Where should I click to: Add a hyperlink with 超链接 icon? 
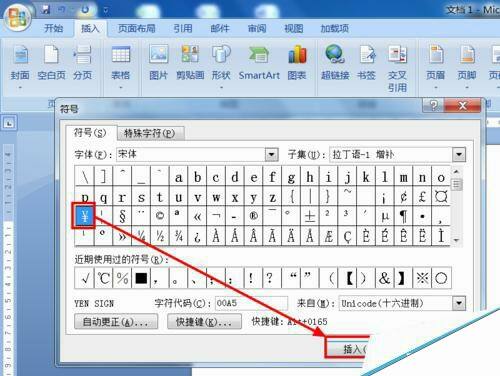click(x=335, y=63)
